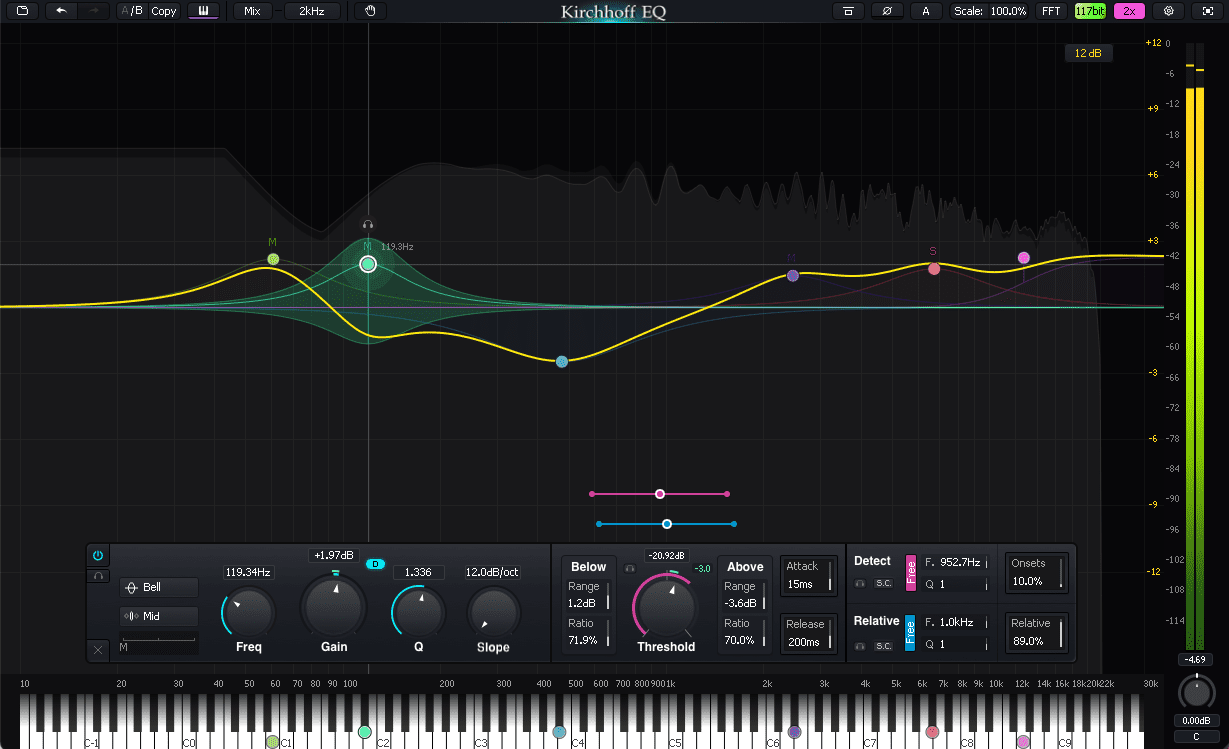Viewport: 1229px width, 749px height.
Task: Toggle 117bit processing mode
Action: pyautogui.click(x=1090, y=11)
